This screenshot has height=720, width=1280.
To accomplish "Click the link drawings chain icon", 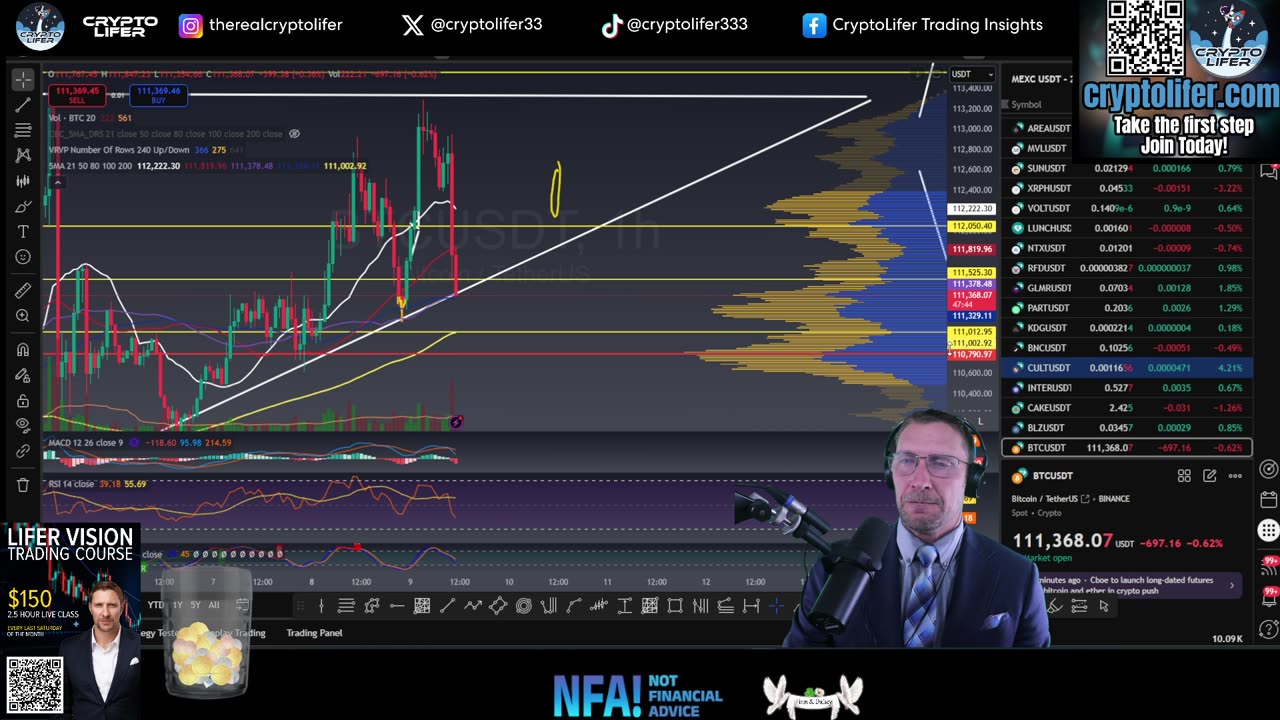I will [x=23, y=451].
